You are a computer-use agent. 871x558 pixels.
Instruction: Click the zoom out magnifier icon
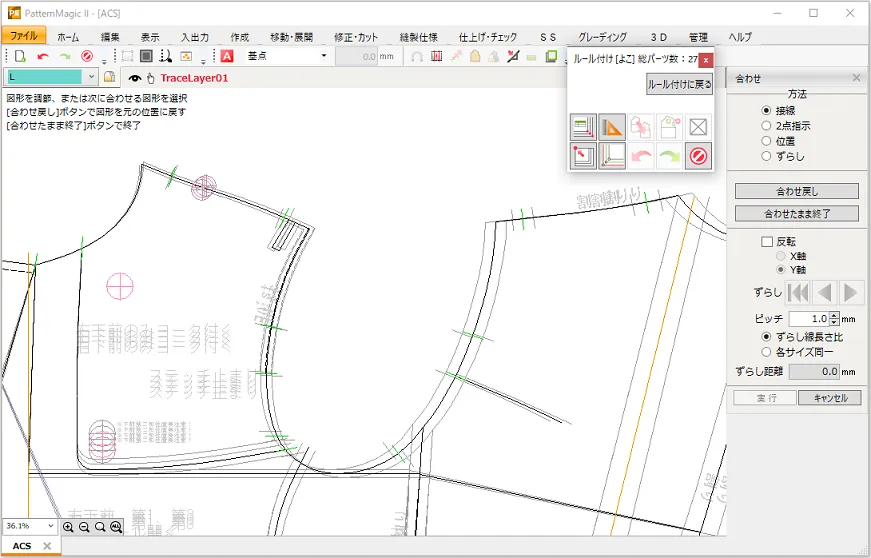(84, 526)
